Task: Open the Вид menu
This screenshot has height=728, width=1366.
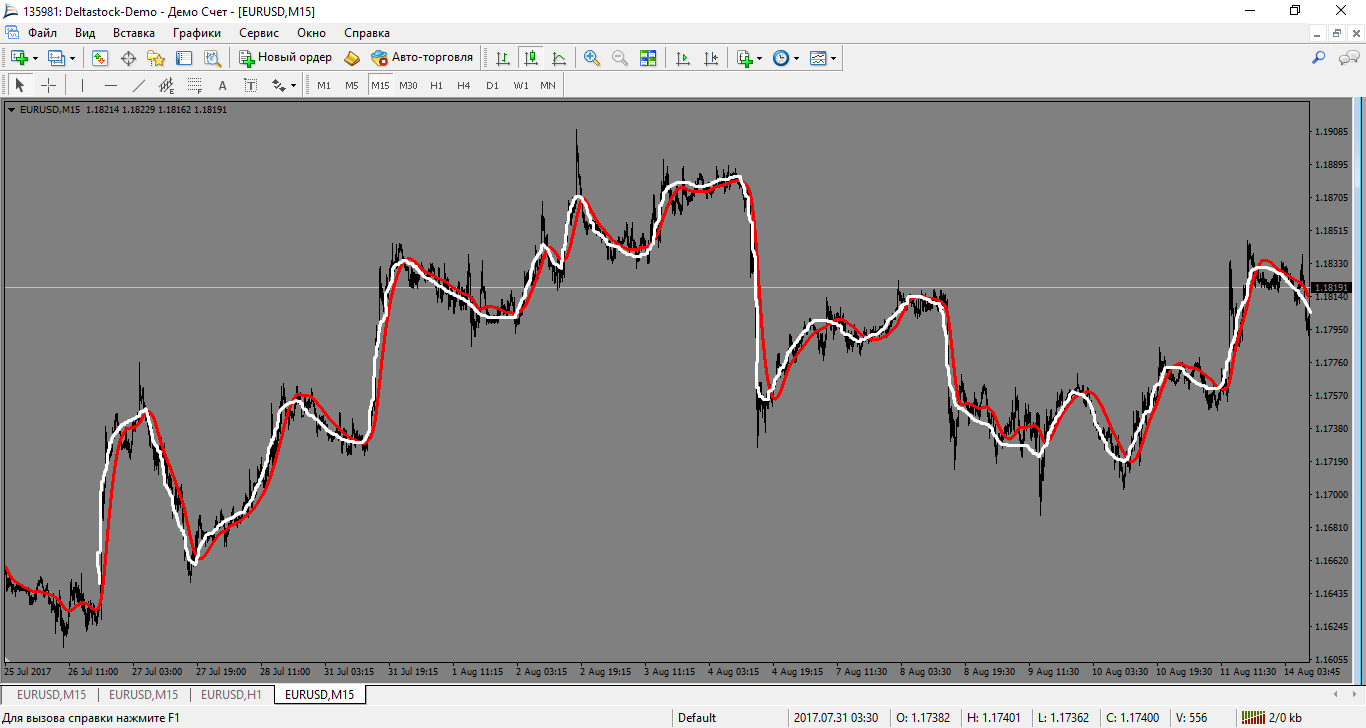Action: pyautogui.click(x=85, y=33)
